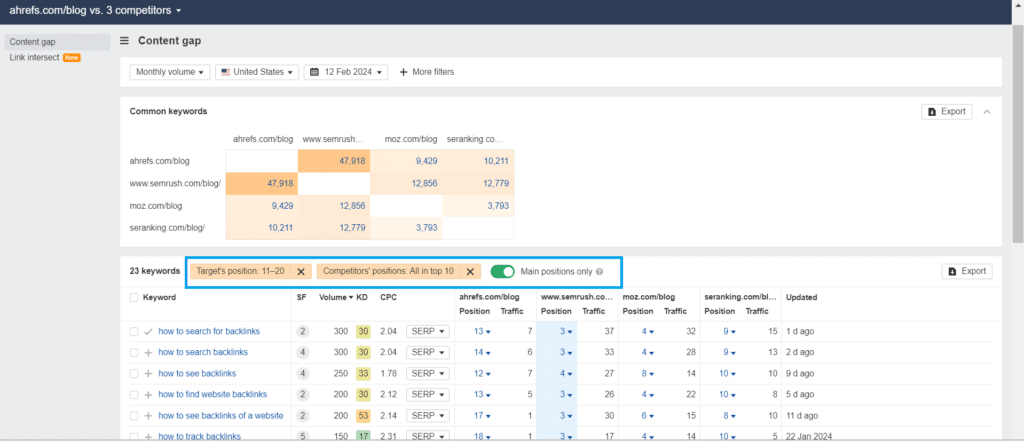
Task: Click the green KD badge 17
Action: (363, 436)
